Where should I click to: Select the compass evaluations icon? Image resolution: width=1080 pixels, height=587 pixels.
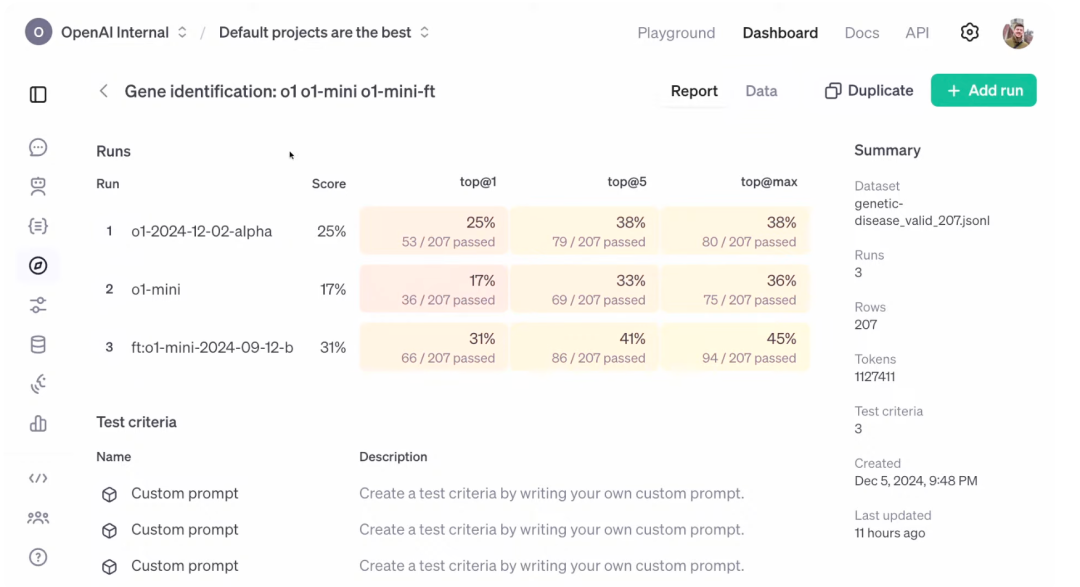pos(38,266)
